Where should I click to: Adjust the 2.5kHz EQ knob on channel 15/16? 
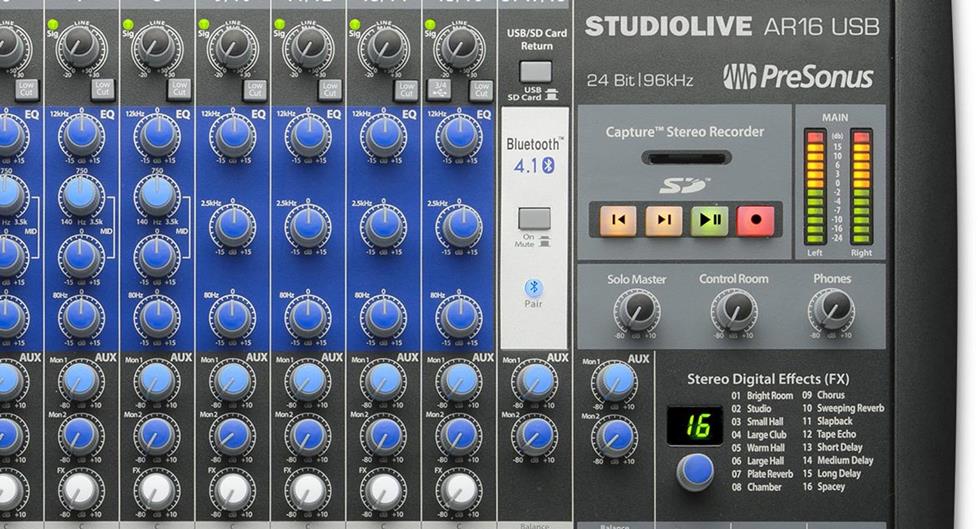pyautogui.click(x=459, y=226)
